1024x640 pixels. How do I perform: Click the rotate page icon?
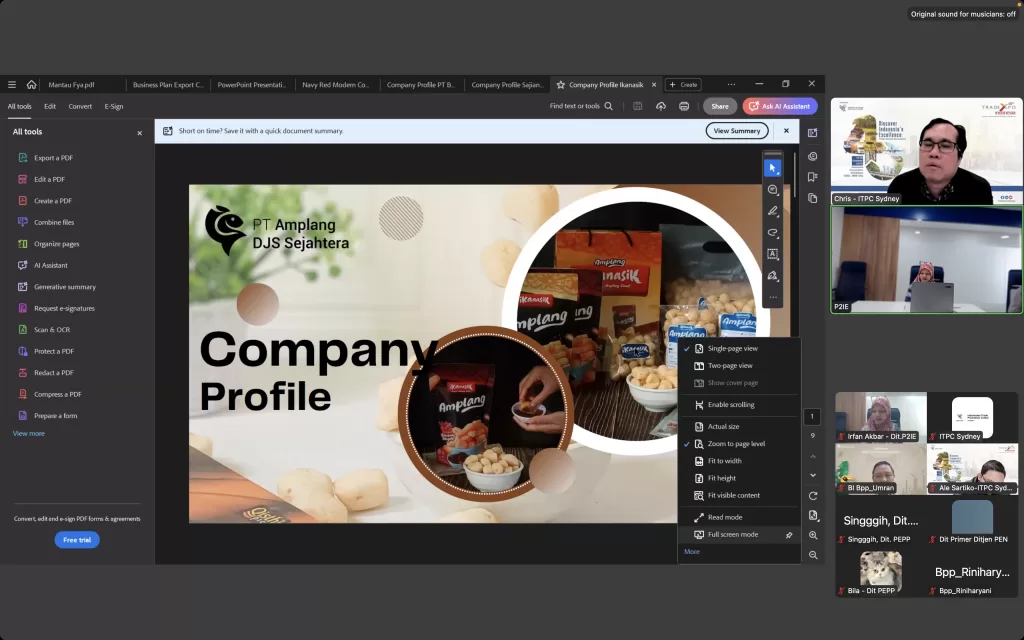coord(813,496)
